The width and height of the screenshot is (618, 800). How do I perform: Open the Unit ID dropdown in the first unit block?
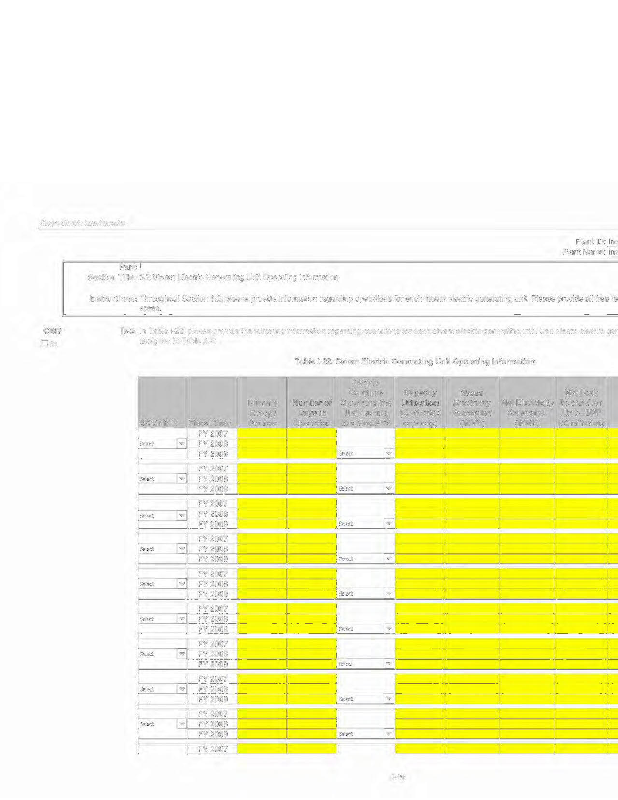[x=162, y=441]
